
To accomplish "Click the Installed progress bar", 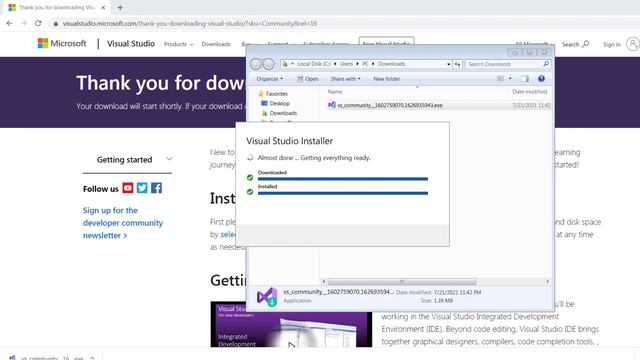I will click(x=343, y=193).
